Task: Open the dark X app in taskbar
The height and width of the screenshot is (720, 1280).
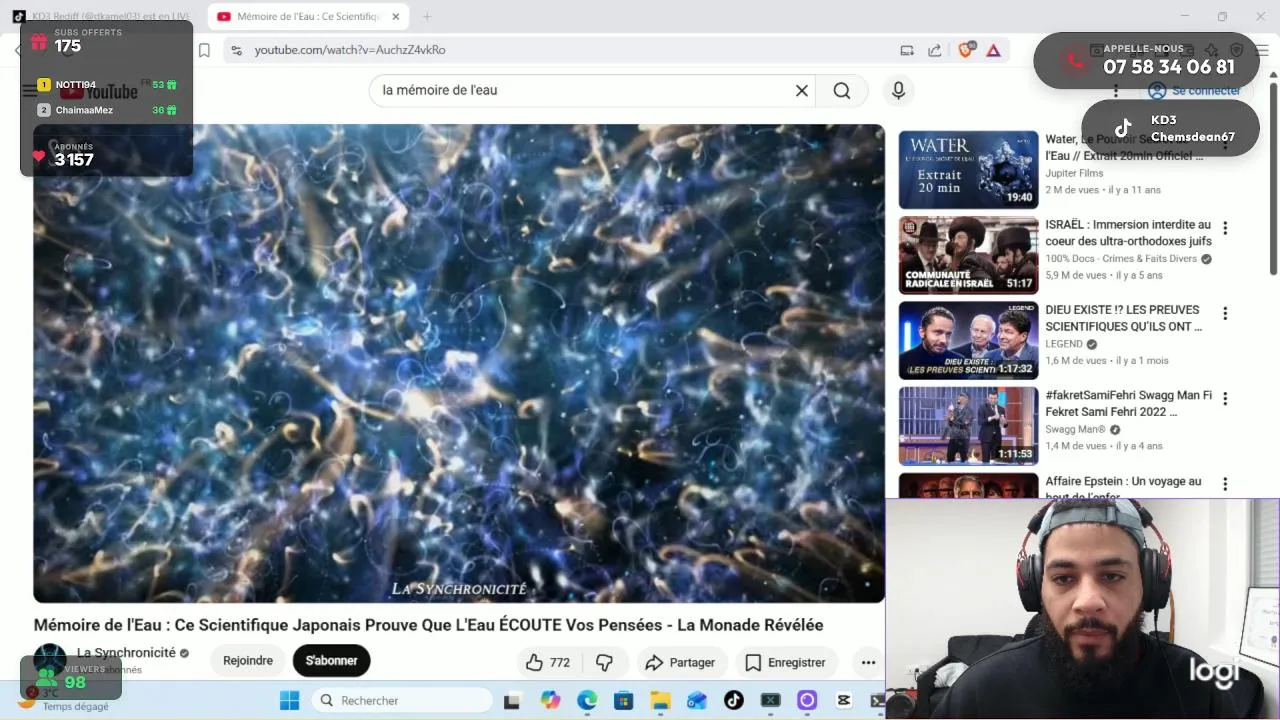Action: point(770,701)
